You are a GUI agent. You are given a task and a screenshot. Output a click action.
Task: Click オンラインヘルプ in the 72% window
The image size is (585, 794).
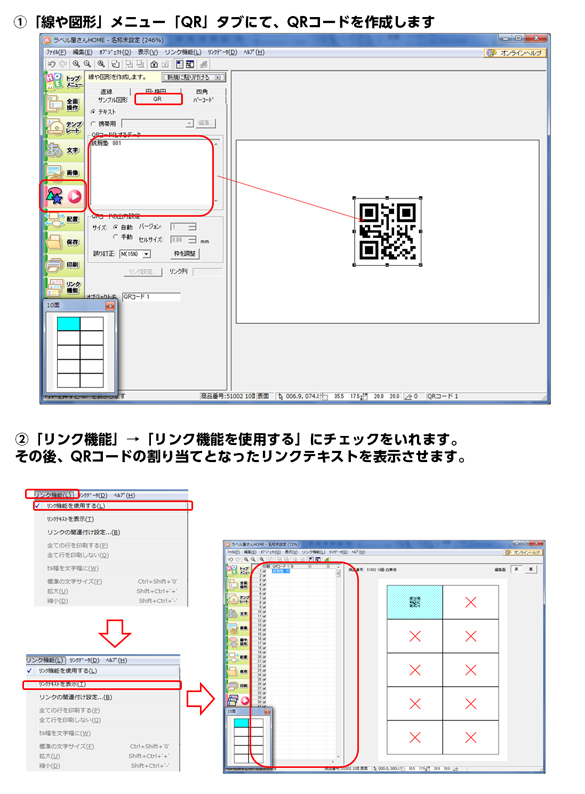[x=523, y=552]
